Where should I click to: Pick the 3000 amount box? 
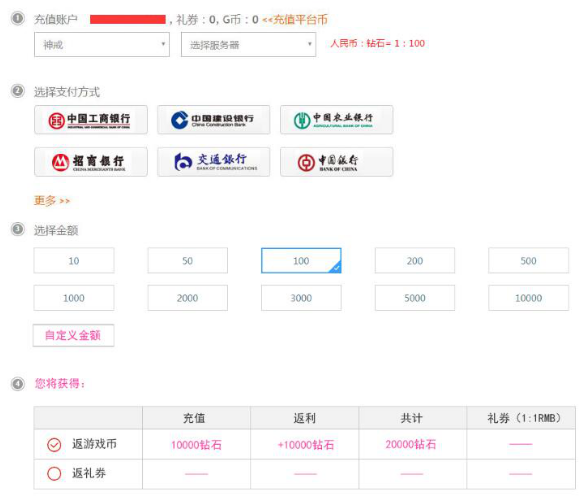coord(301,298)
